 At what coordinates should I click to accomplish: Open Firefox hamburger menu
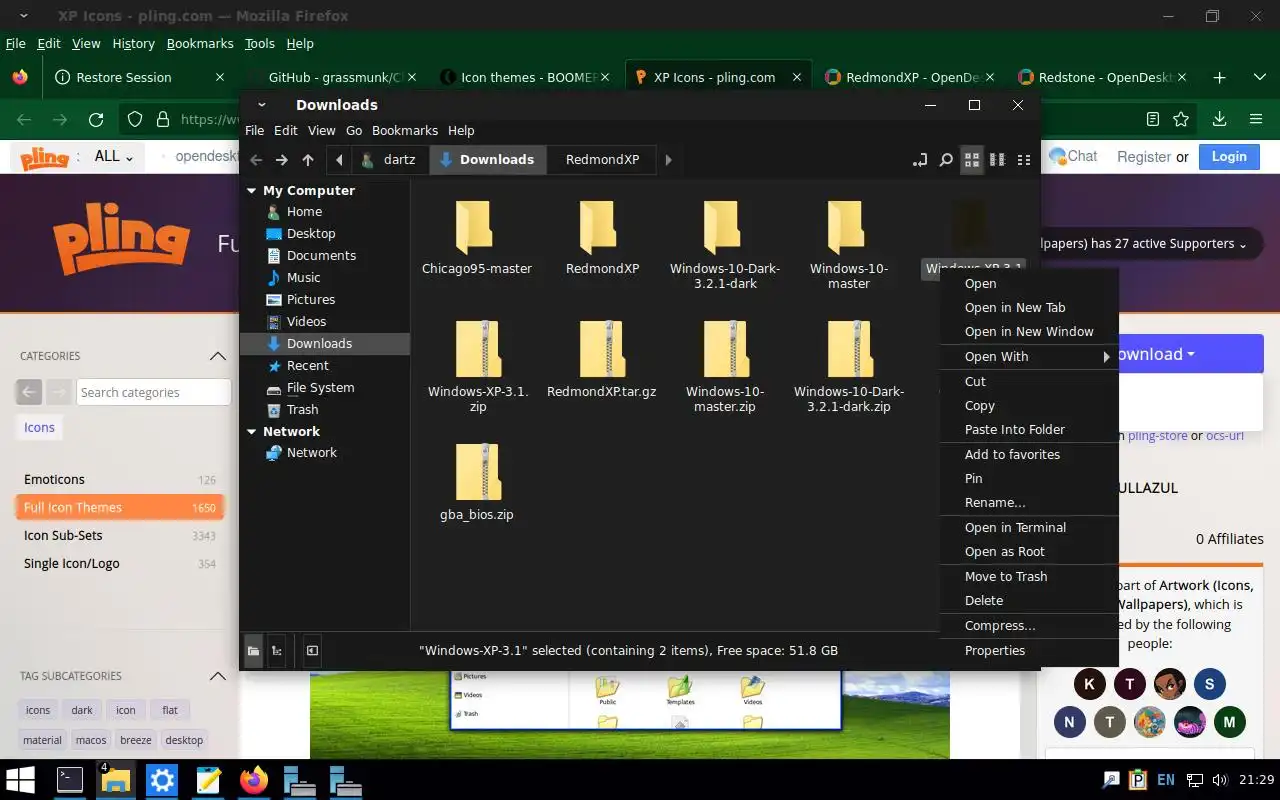tap(1256, 119)
